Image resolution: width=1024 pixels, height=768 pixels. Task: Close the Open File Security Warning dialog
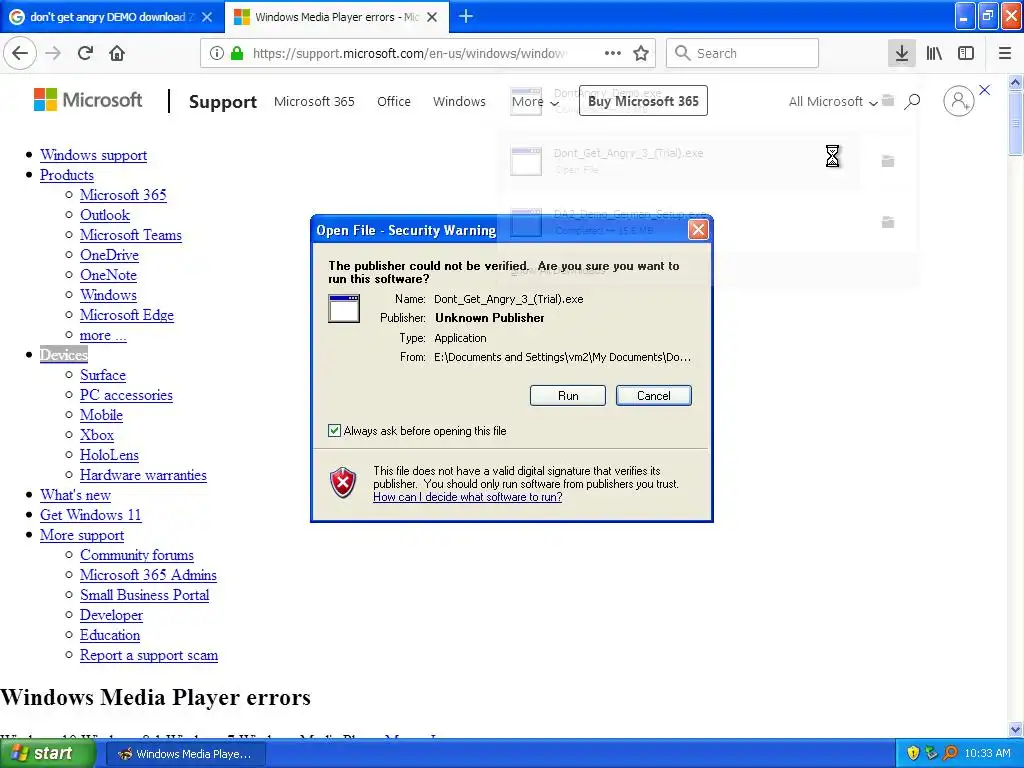tap(698, 229)
